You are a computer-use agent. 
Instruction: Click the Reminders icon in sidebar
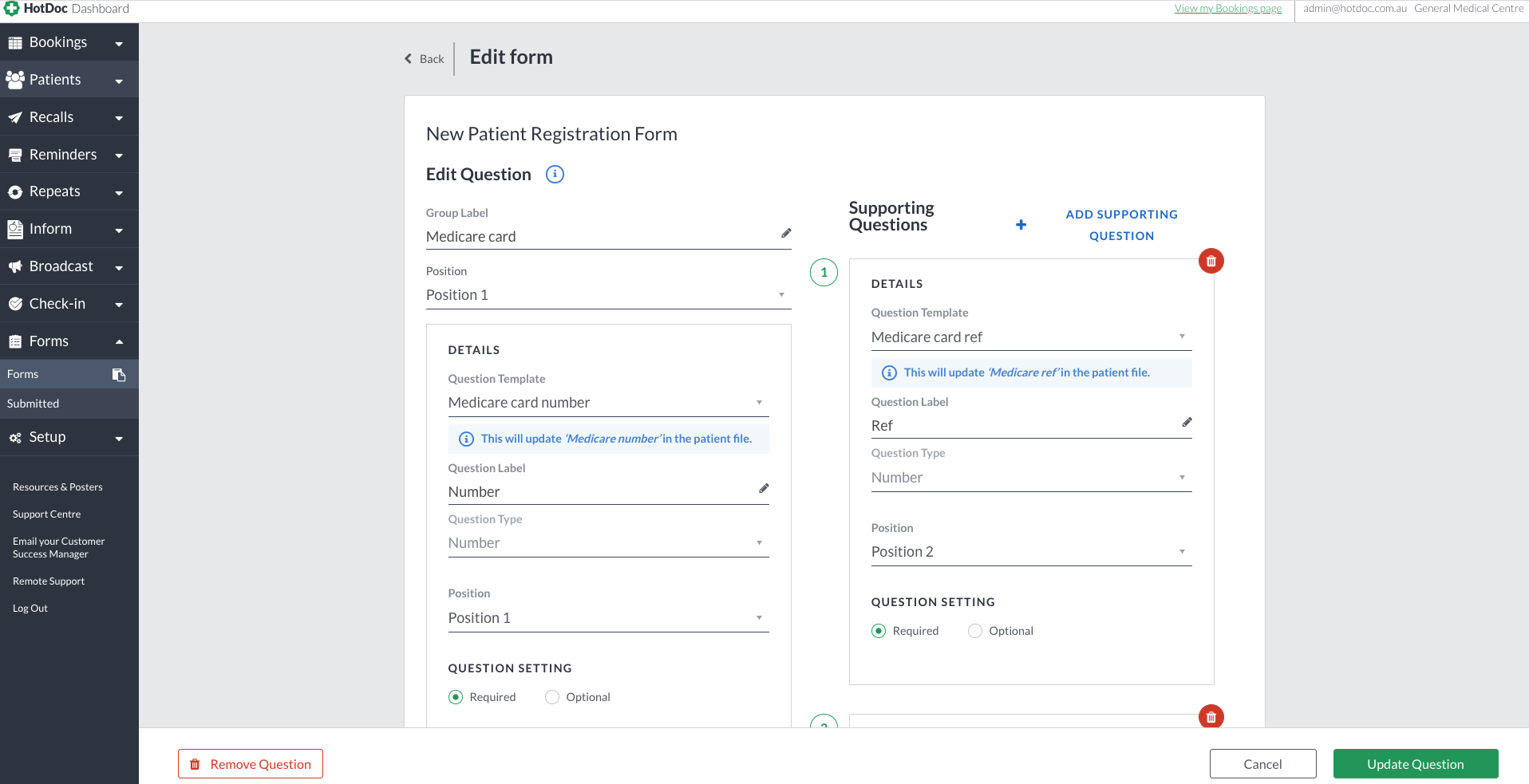pyautogui.click(x=15, y=155)
